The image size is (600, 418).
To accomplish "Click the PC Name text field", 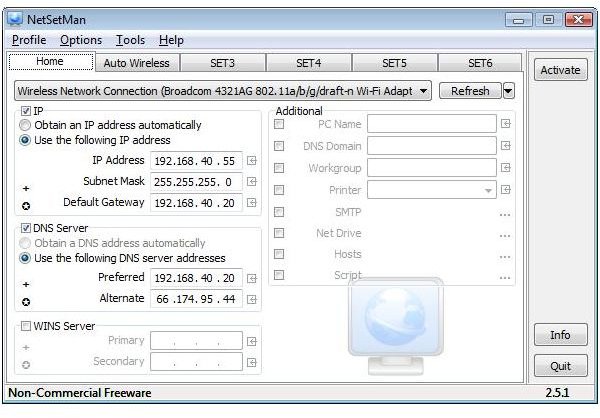I will click(x=432, y=124).
